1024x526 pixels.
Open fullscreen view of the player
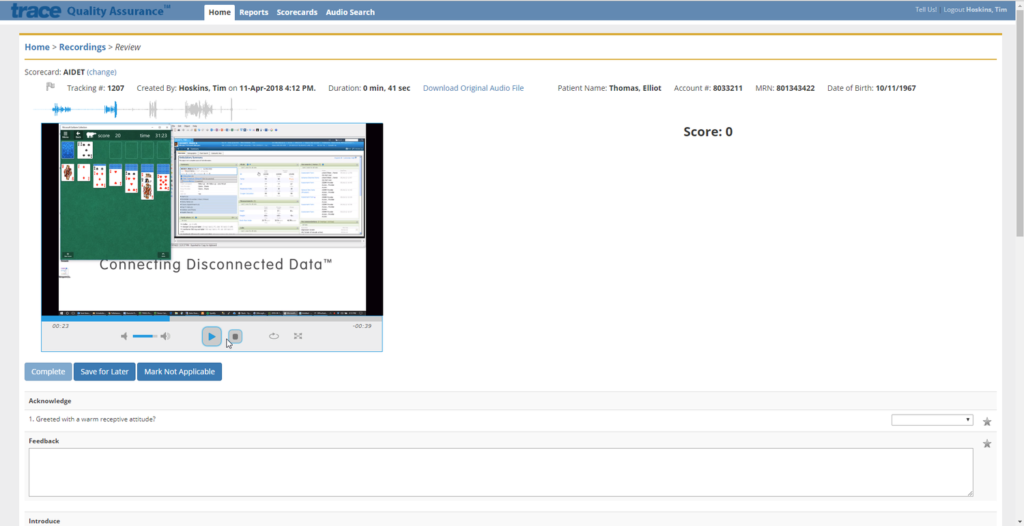[x=298, y=336]
